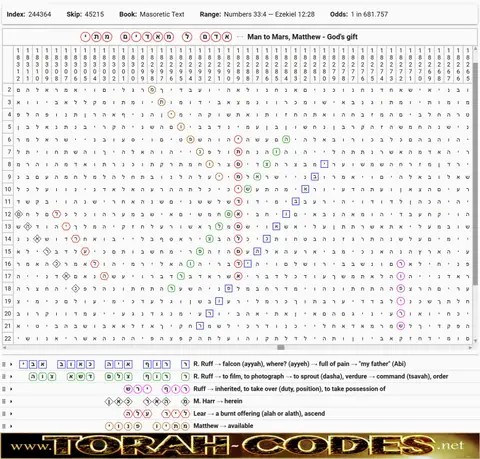Grab the drag handle of the 'Ruff → inherited' row

[4, 389]
